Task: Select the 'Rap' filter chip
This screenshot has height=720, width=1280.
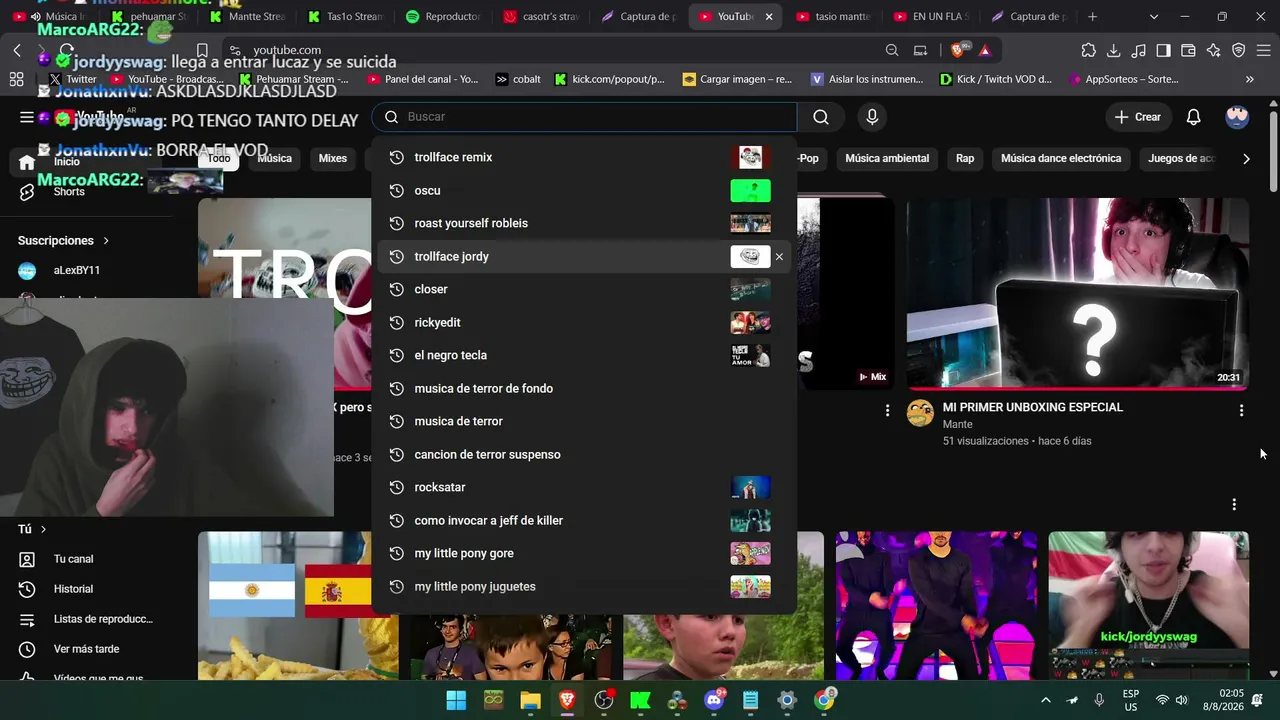Action: pos(965,158)
